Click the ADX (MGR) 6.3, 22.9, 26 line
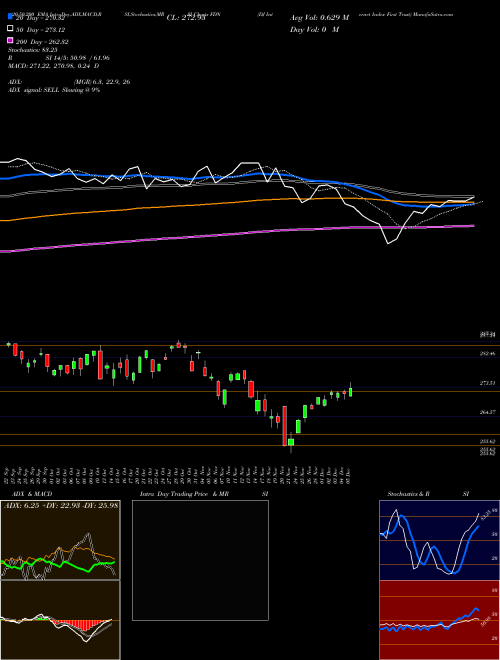 69,82
